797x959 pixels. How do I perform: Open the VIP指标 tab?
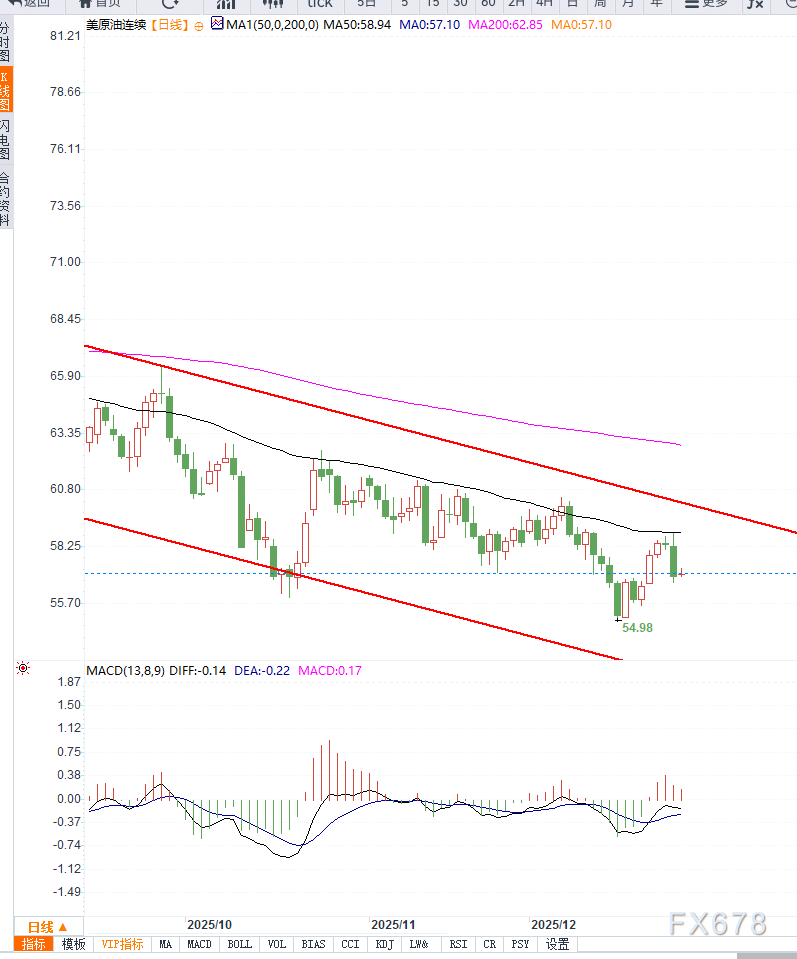coord(122,944)
